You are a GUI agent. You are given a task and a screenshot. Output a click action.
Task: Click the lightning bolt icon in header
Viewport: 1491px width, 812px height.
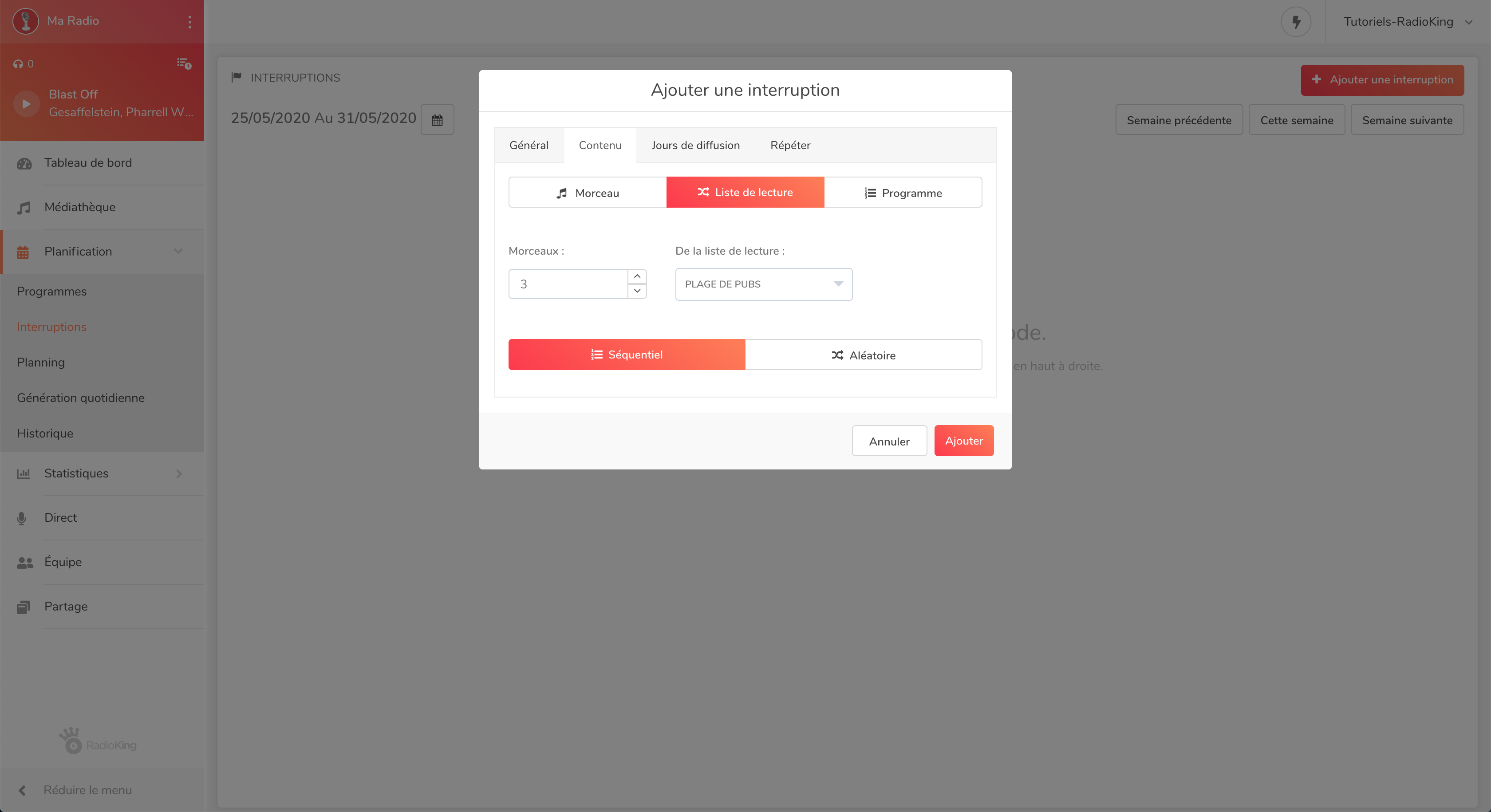pos(1296,22)
